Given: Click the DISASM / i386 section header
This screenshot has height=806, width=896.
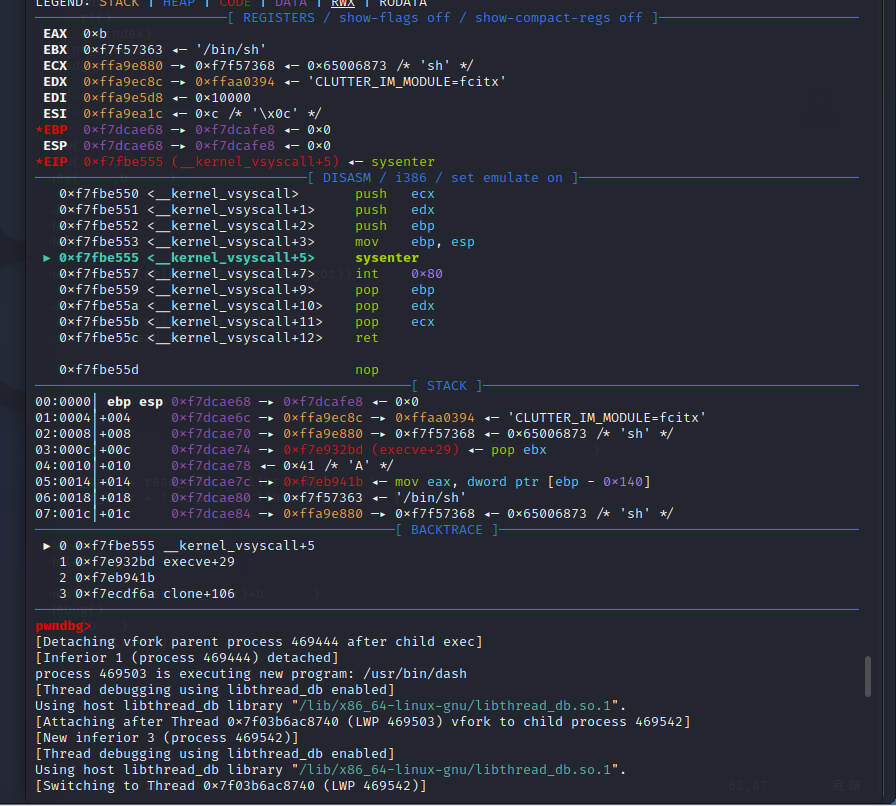Looking at the screenshot, I should 443,178.
